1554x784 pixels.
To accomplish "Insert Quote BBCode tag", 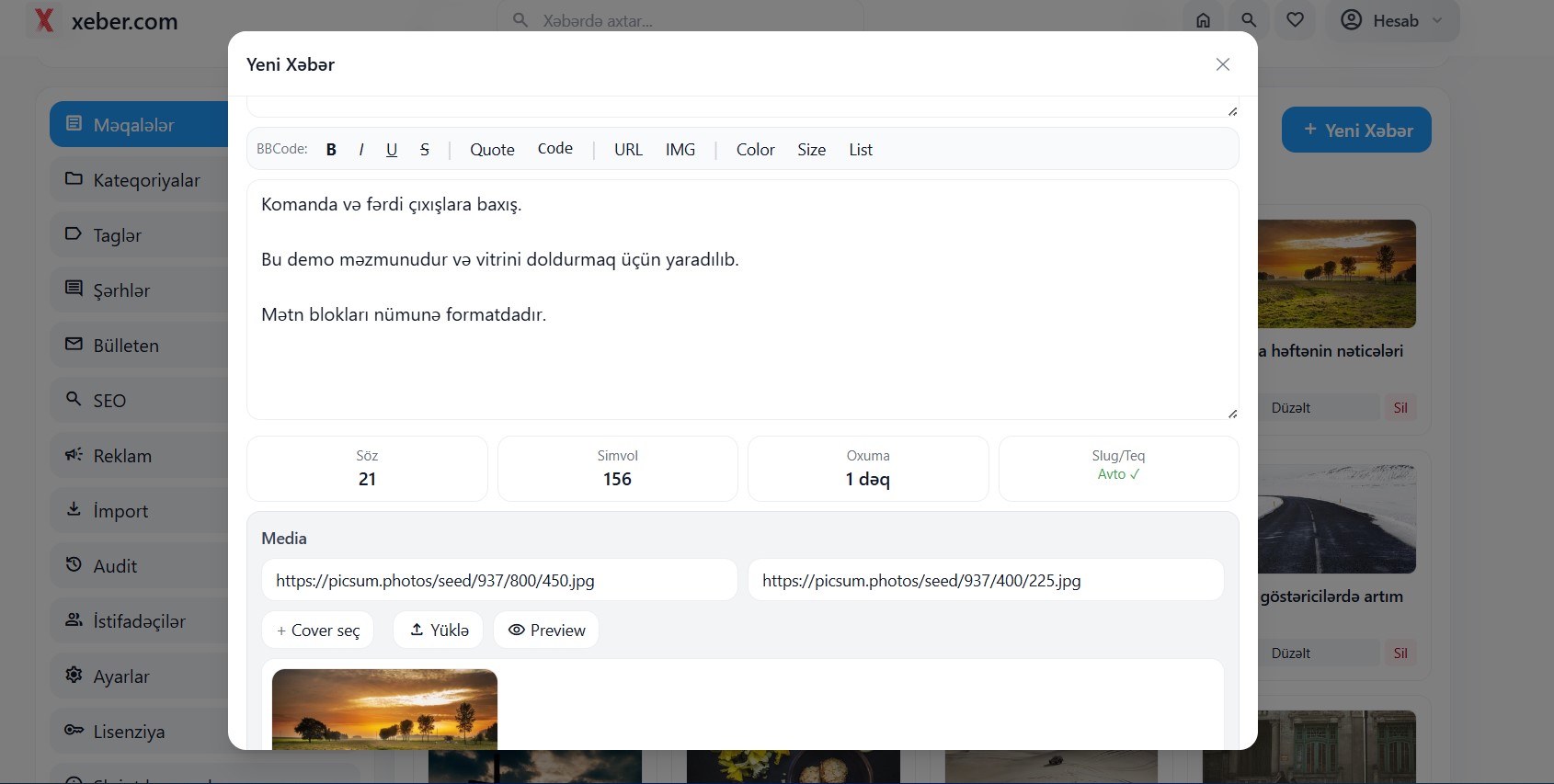I will pos(492,150).
